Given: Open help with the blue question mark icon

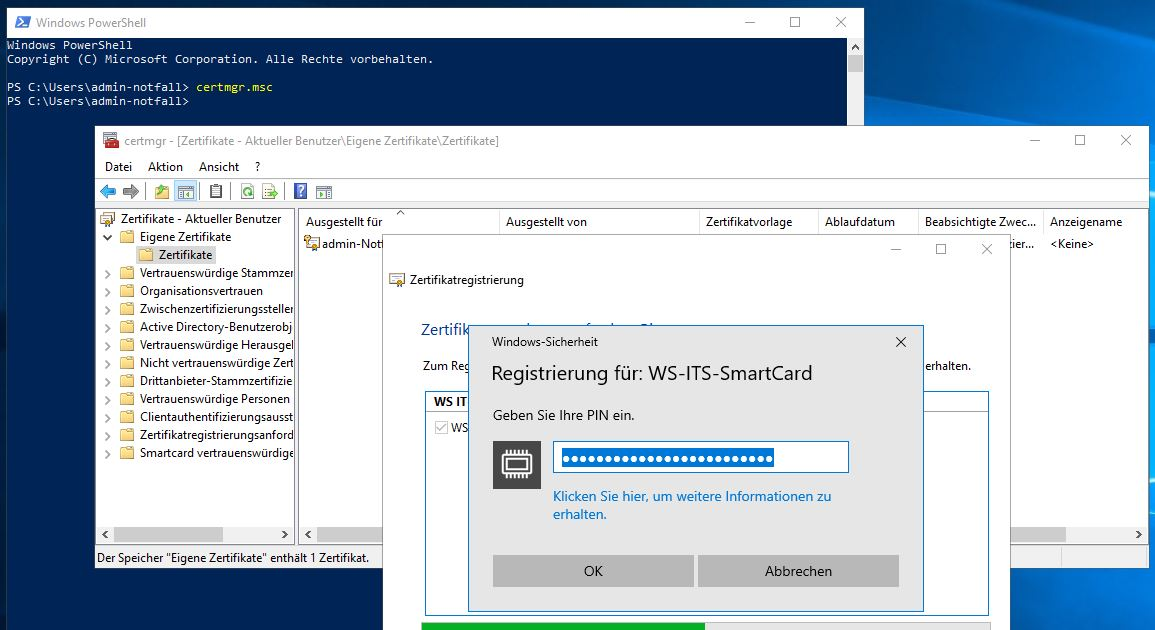Looking at the screenshot, I should point(301,192).
